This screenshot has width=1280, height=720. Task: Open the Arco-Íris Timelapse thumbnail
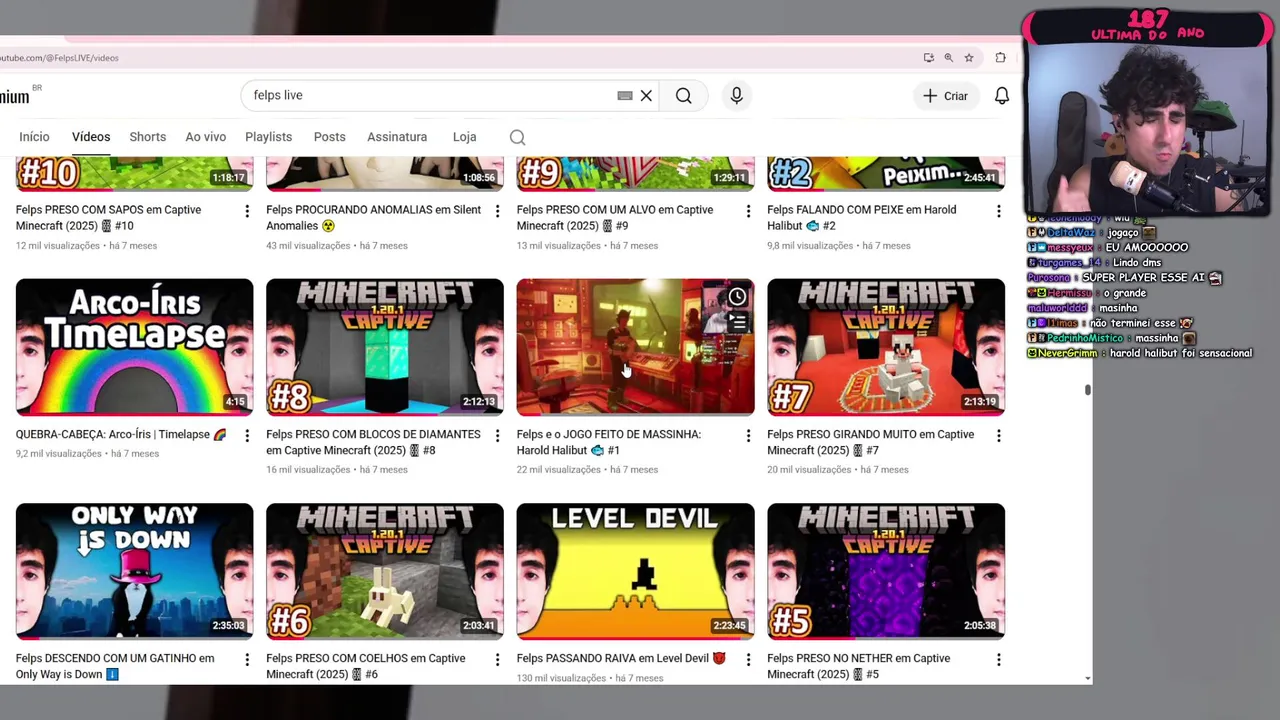[134, 347]
